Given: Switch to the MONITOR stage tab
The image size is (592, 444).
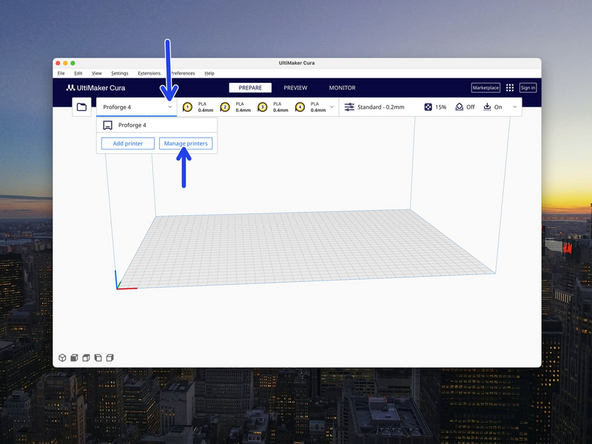Looking at the screenshot, I should pos(342,88).
